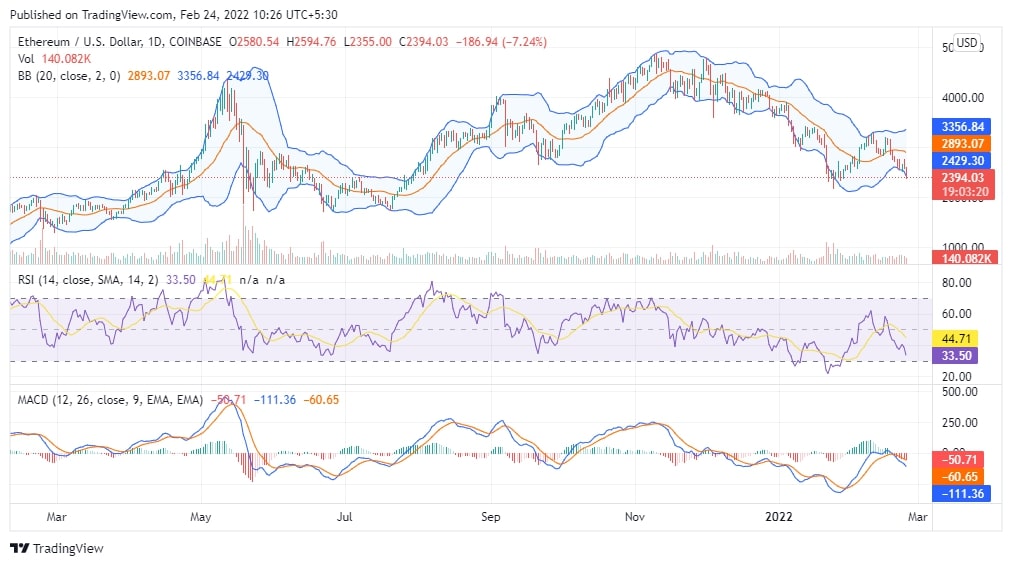Image resolution: width=1012 pixels, height=566 pixels.
Task: Click the 2429.30 lower band price label
Action: [962, 161]
